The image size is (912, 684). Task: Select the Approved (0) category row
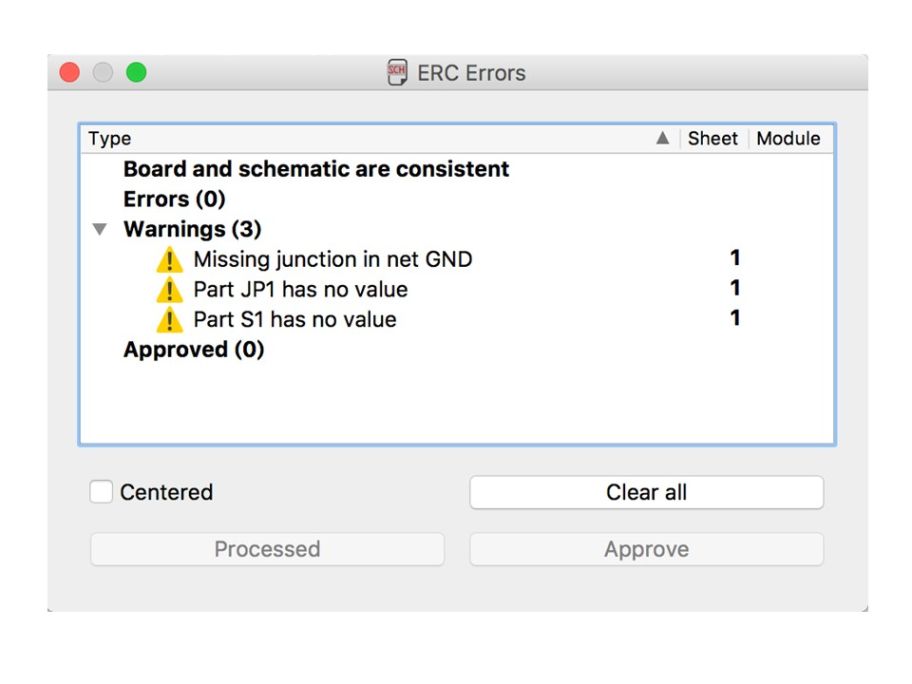pyautogui.click(x=457, y=350)
